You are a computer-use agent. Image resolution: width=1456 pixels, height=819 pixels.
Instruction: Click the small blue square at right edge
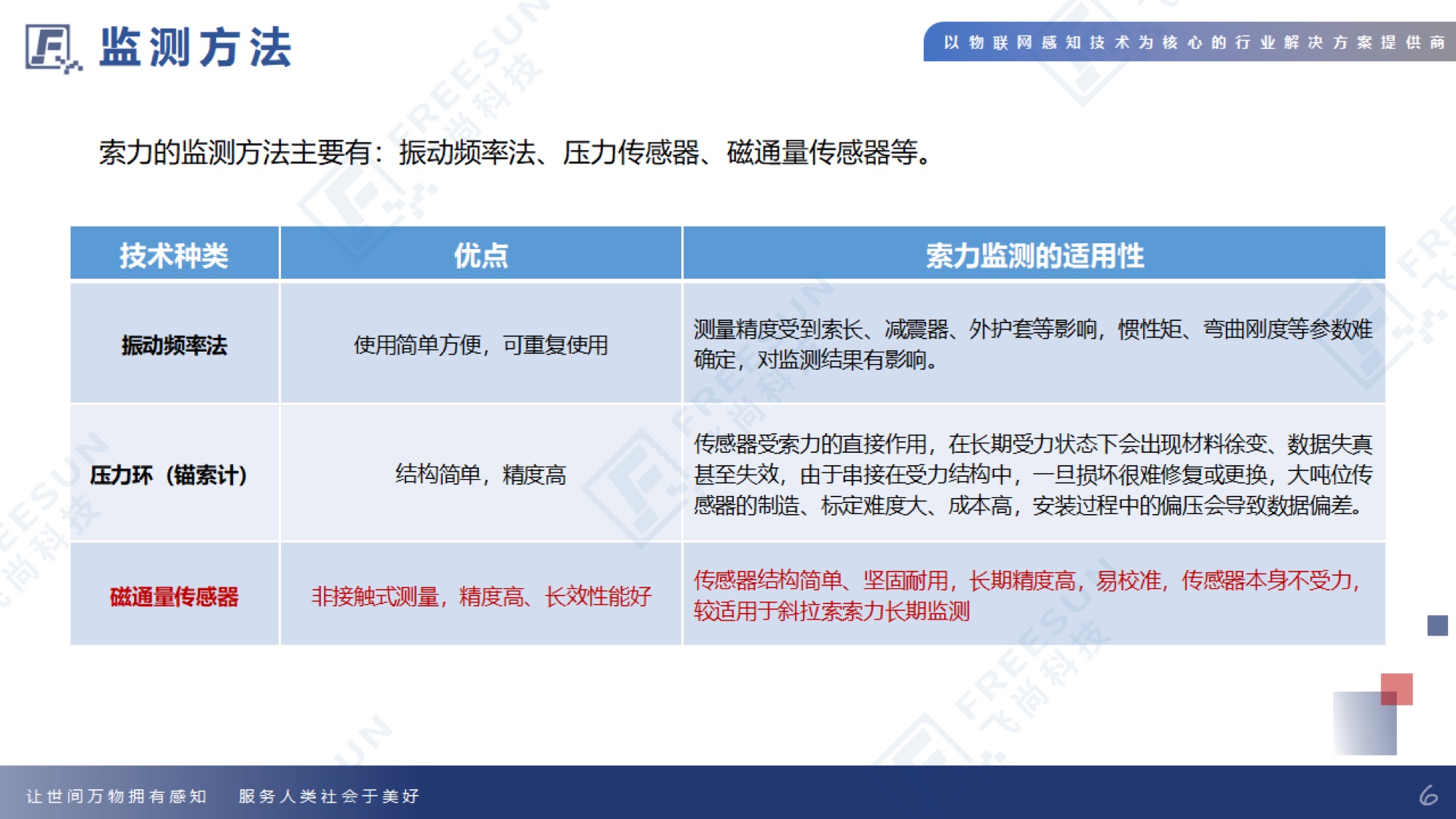[x=1437, y=625]
